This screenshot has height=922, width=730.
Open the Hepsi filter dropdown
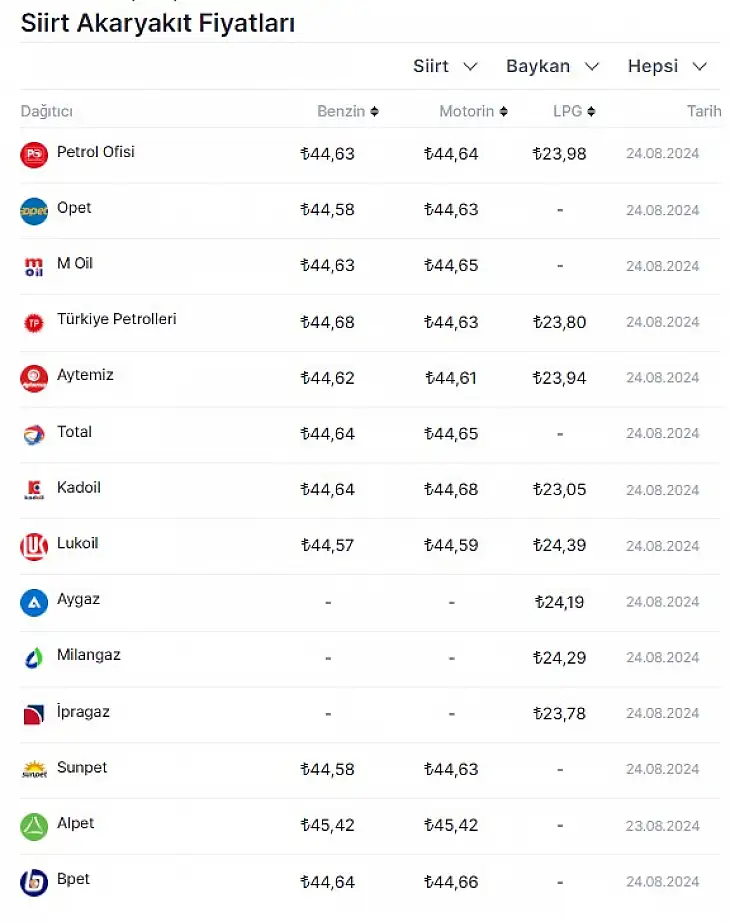(667, 66)
